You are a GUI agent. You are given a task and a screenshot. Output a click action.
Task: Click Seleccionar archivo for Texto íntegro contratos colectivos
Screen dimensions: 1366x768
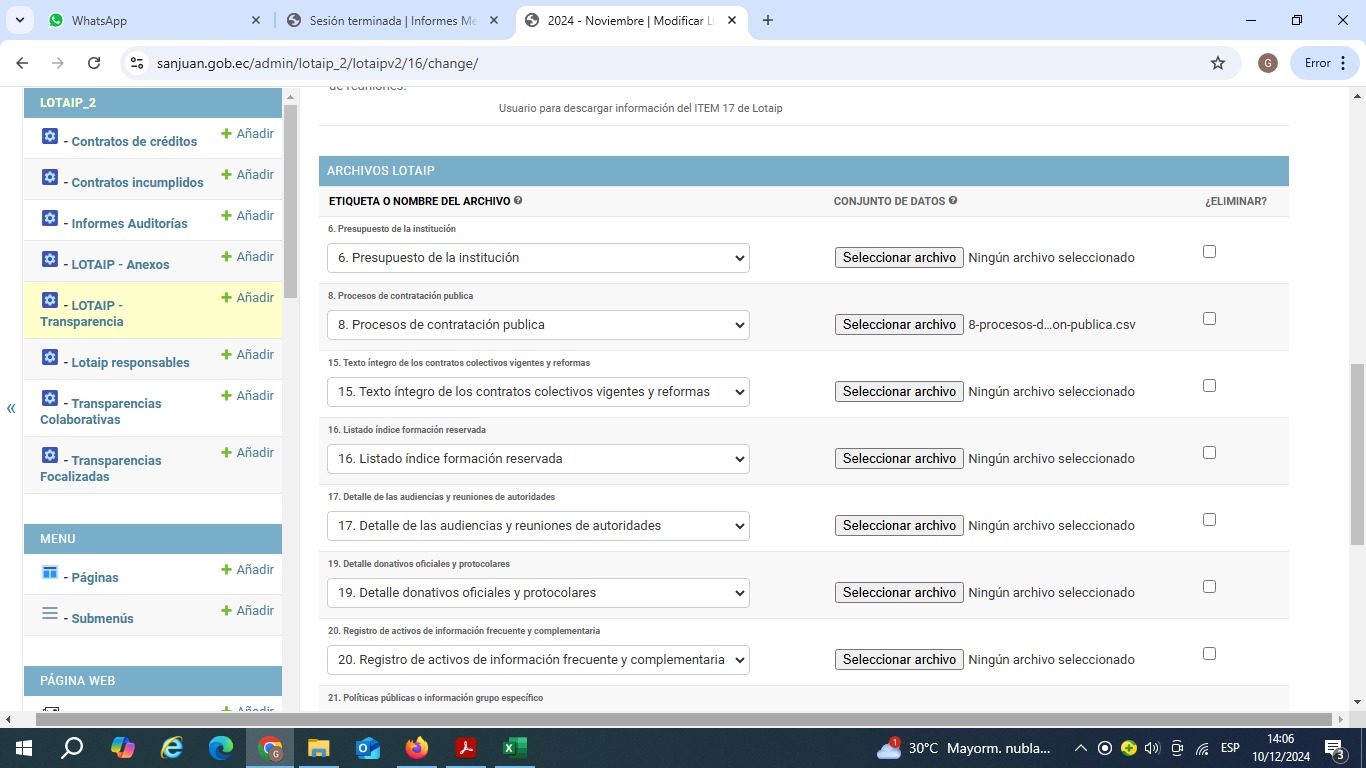(898, 392)
